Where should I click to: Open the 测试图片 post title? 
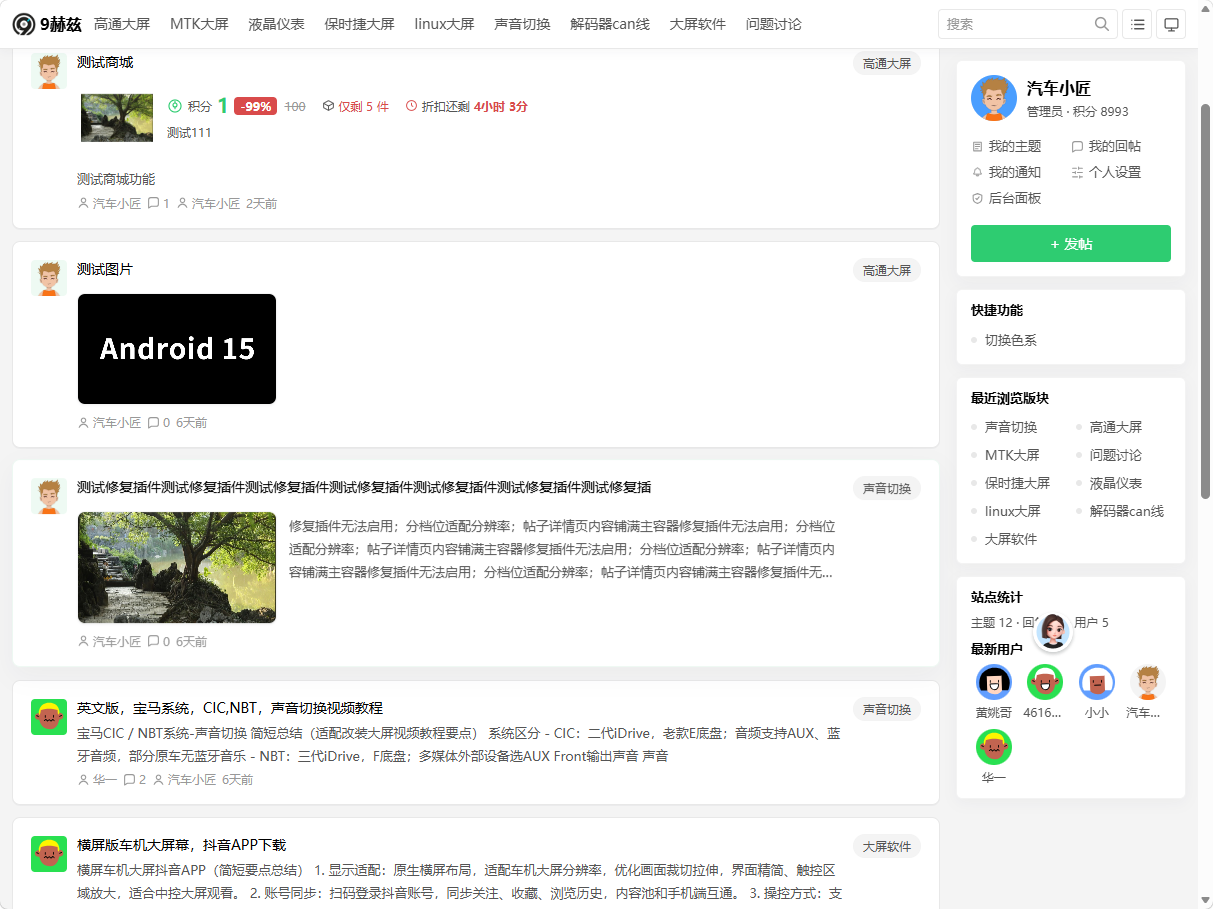(105, 269)
